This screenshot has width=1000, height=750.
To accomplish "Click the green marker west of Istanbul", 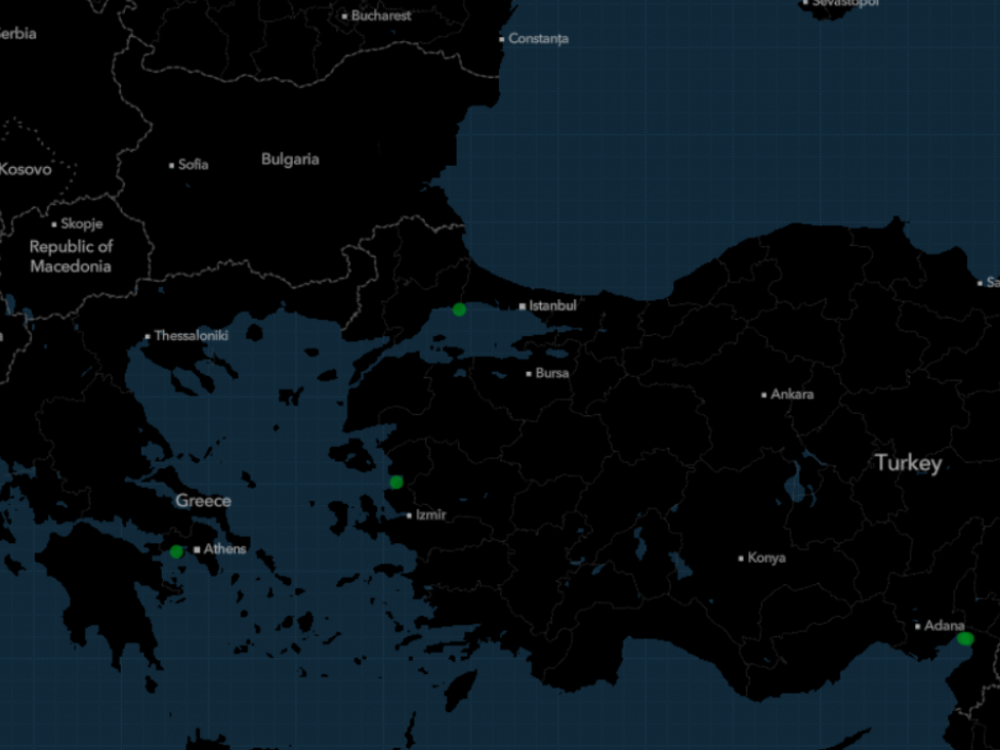I will point(459,310).
